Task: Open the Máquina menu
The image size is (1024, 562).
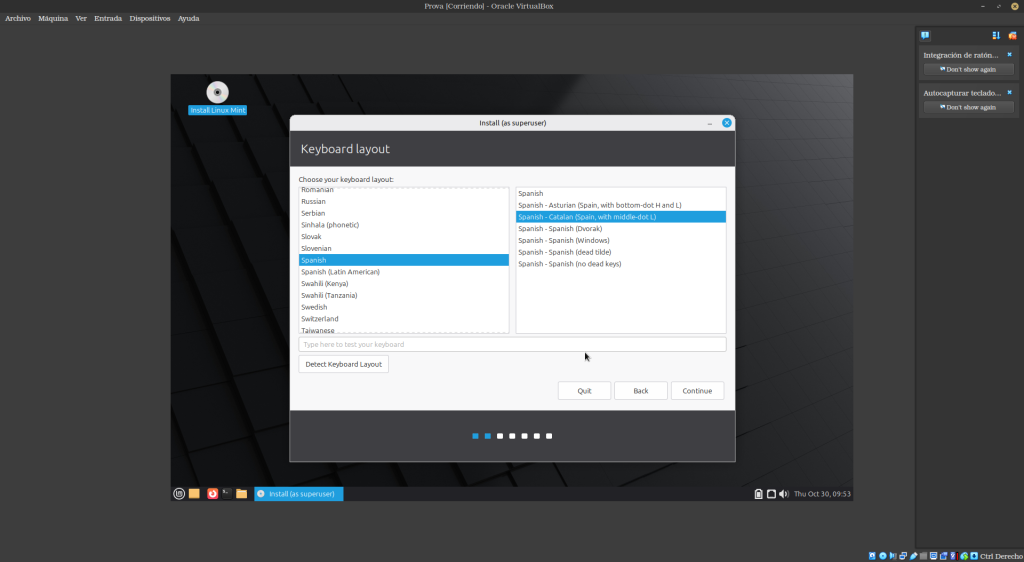Action: pyautogui.click(x=53, y=18)
